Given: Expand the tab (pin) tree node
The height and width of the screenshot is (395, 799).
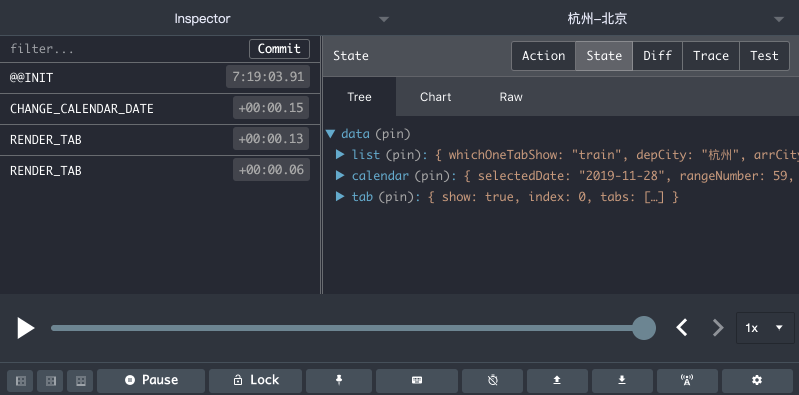Looking at the screenshot, I should pos(340,197).
